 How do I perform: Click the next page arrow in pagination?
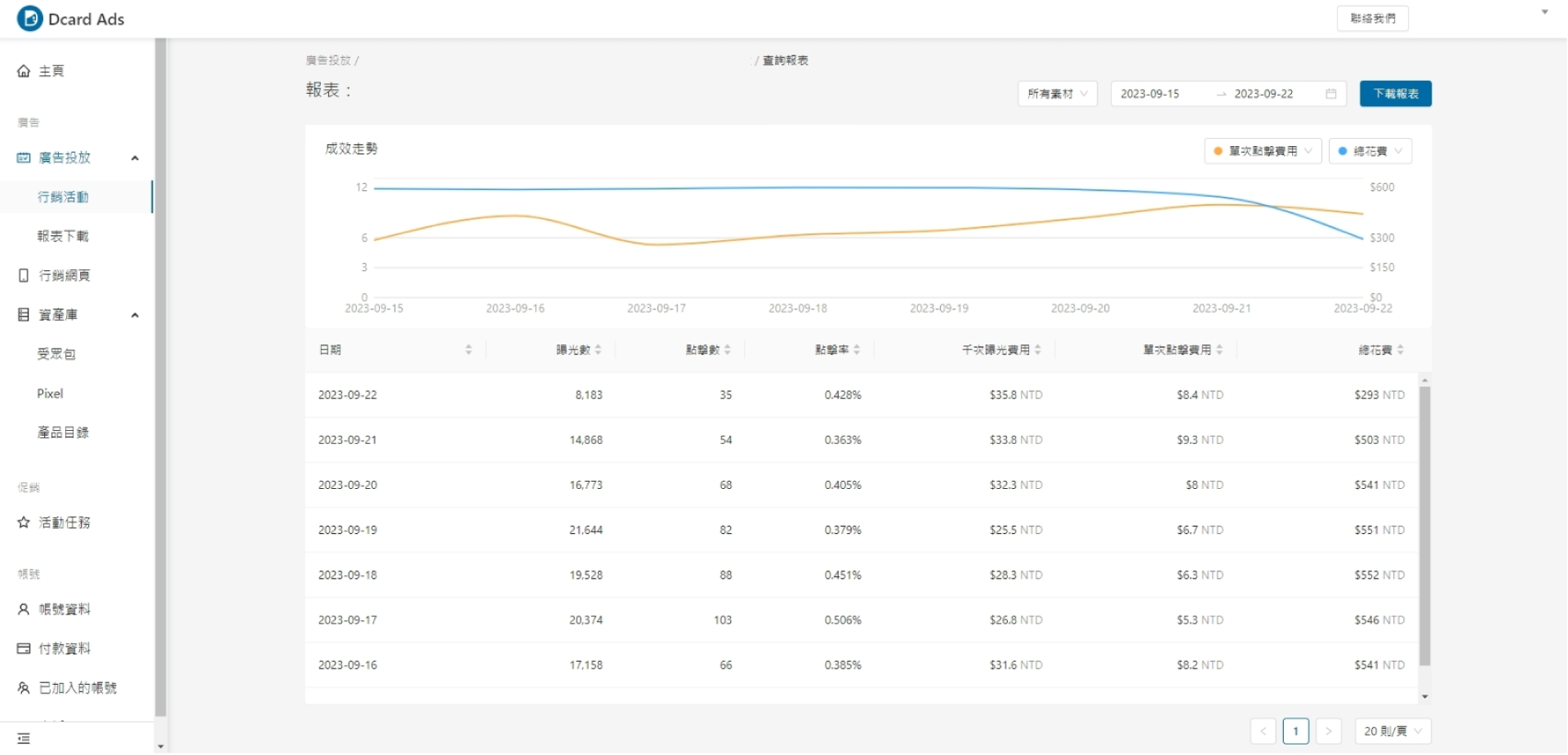click(1329, 731)
